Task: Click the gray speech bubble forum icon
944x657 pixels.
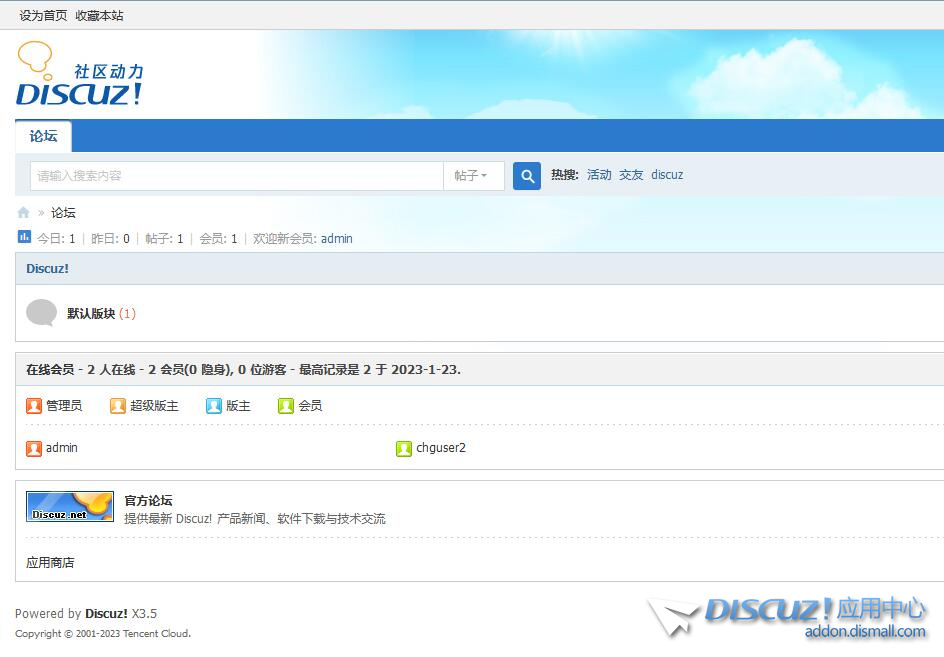Action: pos(41,313)
